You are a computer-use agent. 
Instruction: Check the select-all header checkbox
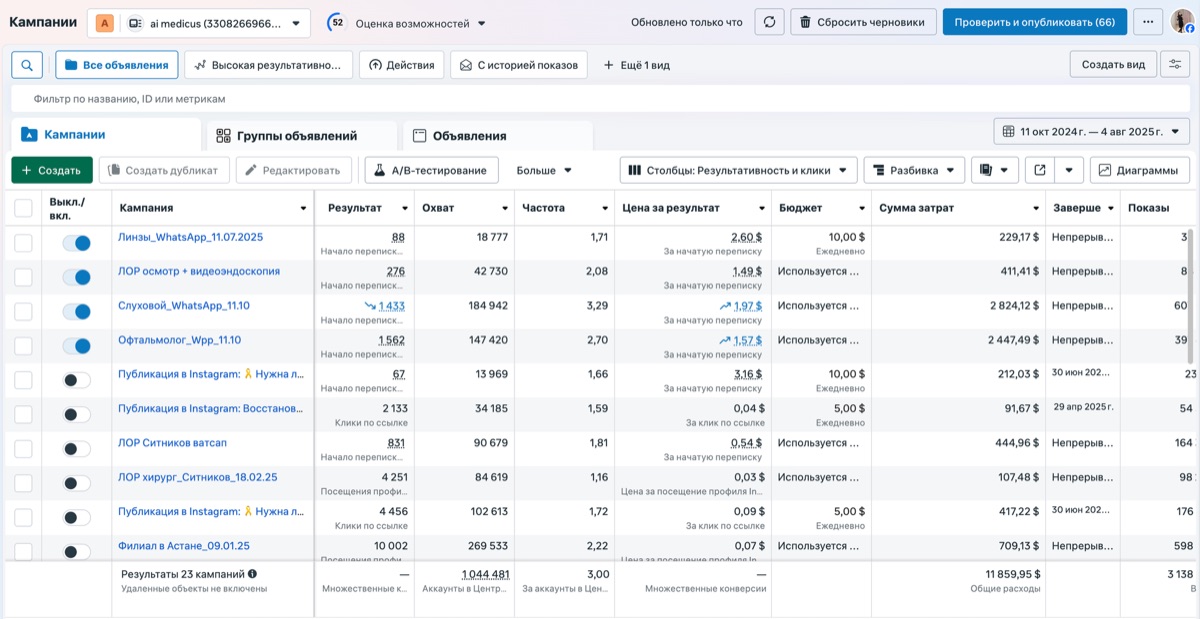point(23,208)
